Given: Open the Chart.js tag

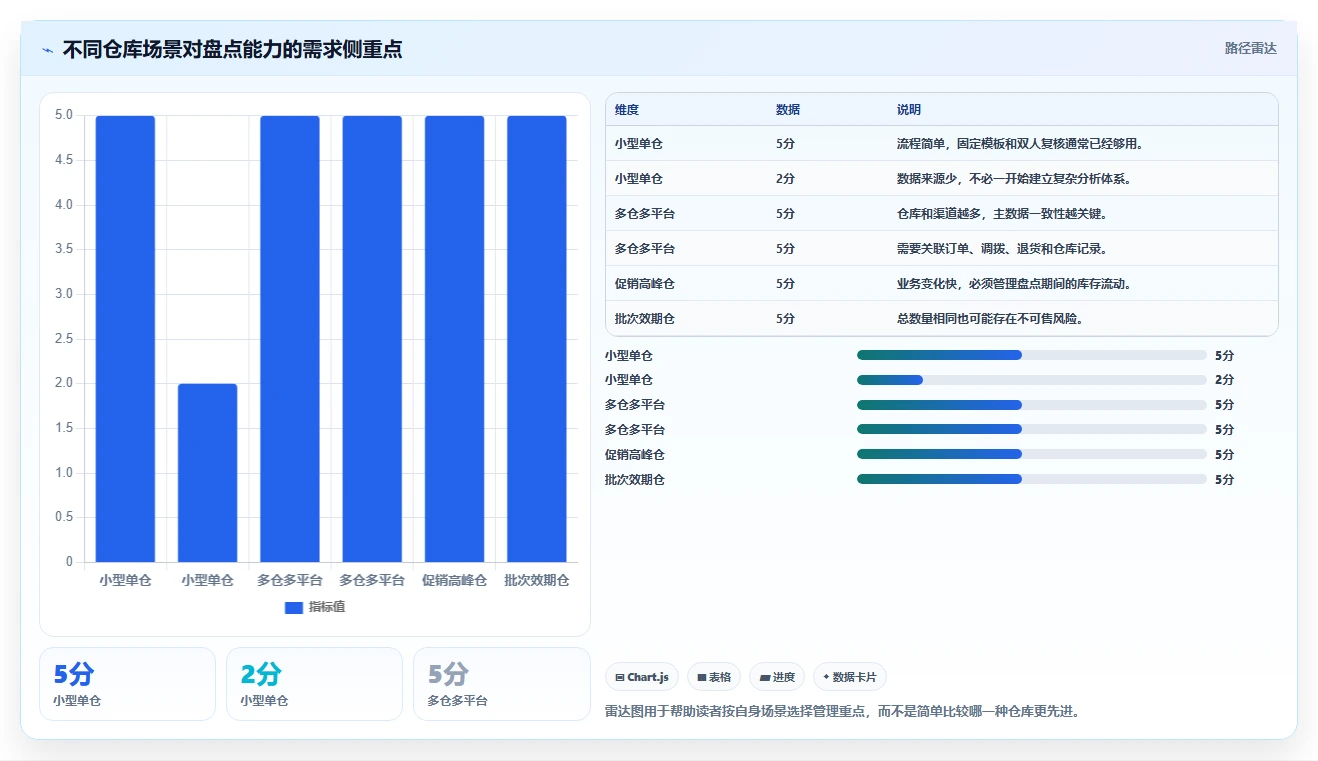Looking at the screenshot, I should pos(642,677).
